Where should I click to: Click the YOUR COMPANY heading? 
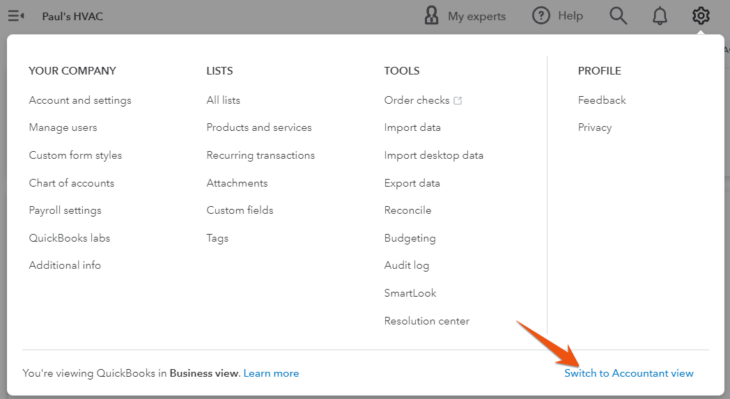tap(72, 71)
